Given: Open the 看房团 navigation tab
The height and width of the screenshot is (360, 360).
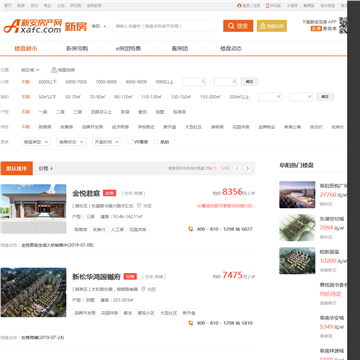Looking at the screenshot, I should click(180, 48).
